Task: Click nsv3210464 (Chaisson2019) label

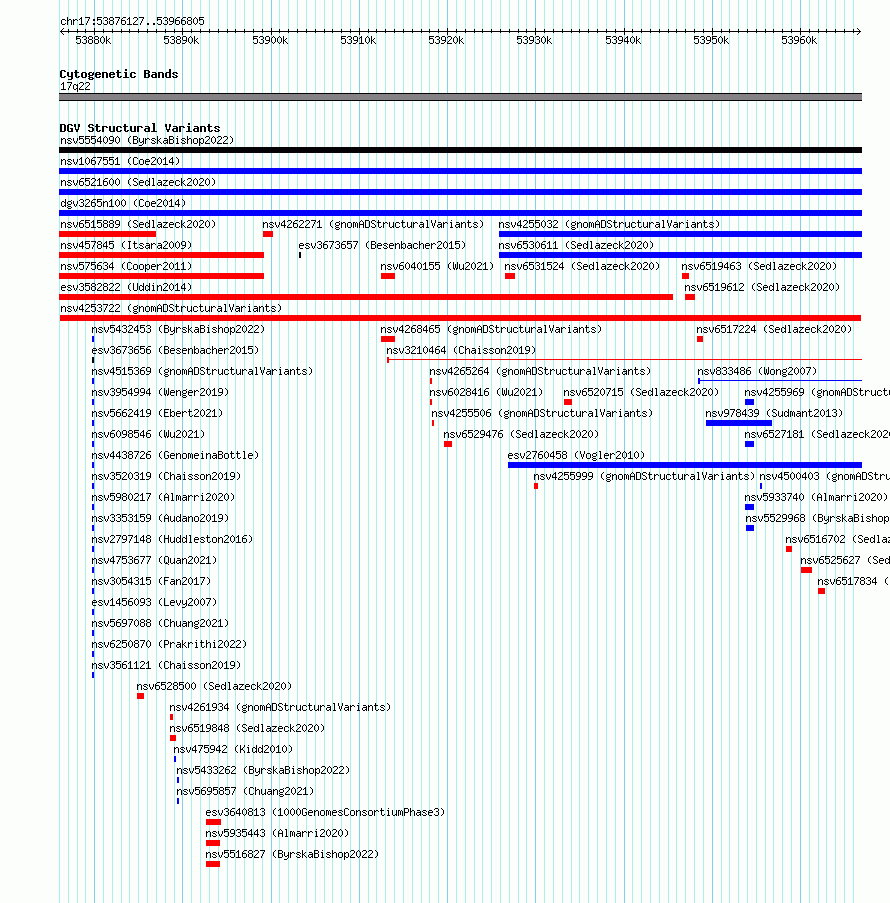Action: pyautogui.click(x=461, y=350)
